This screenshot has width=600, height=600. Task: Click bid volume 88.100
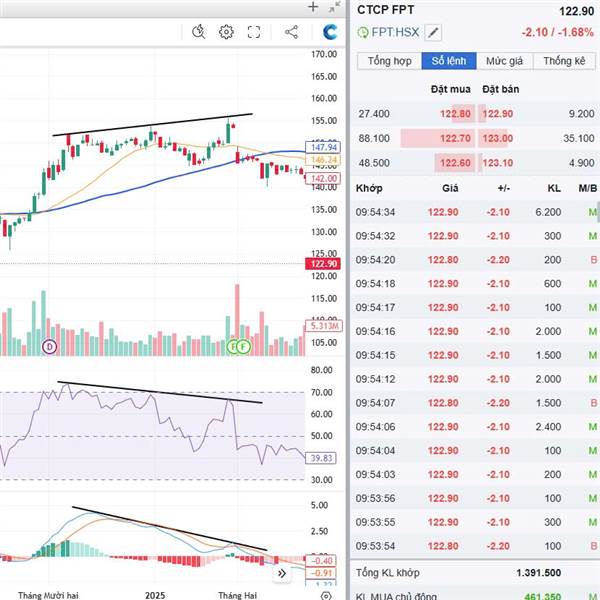coord(374,138)
